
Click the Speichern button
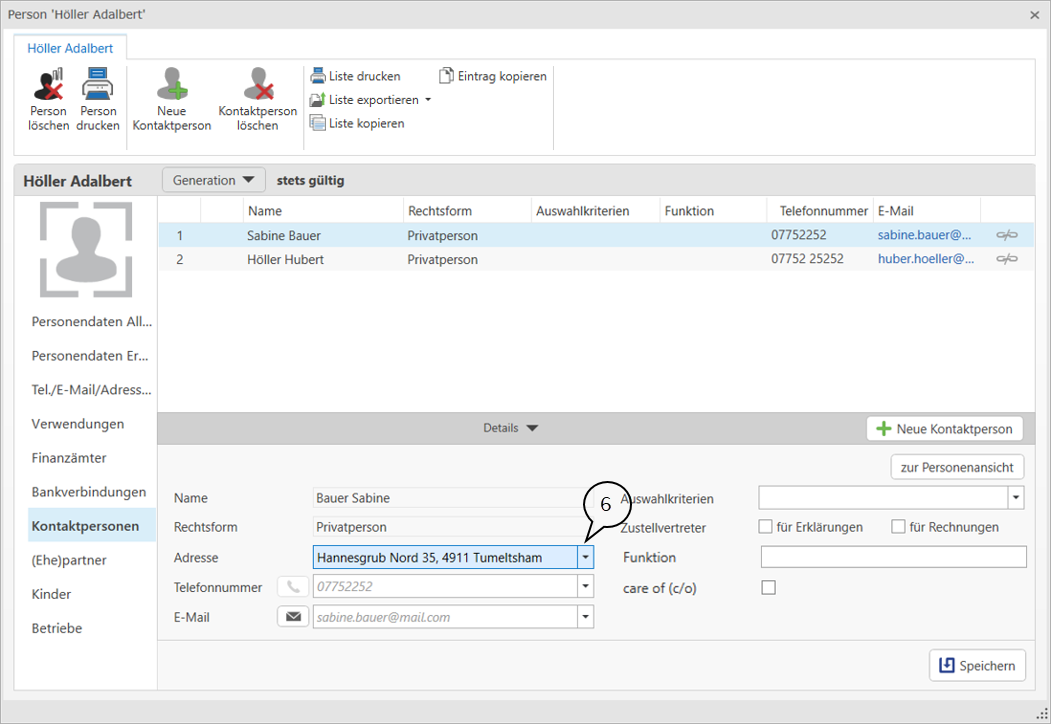tap(977, 665)
